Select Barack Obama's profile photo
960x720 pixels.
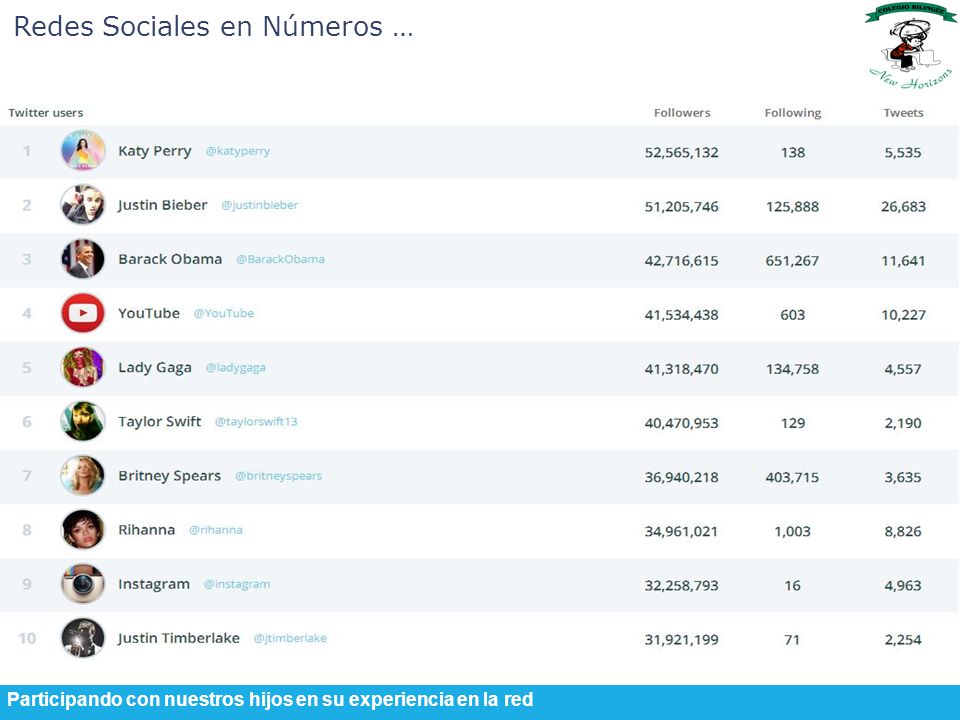click(83, 259)
